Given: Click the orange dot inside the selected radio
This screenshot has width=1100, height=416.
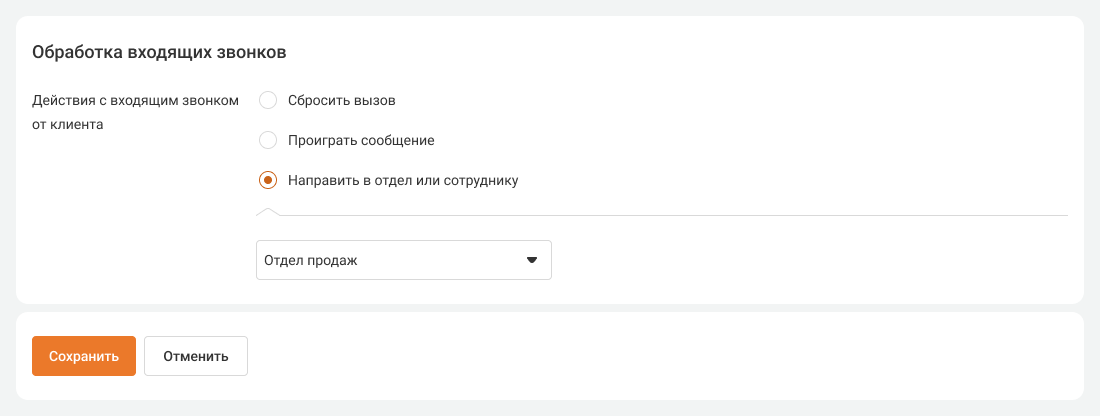Looking at the screenshot, I should coord(268,181).
